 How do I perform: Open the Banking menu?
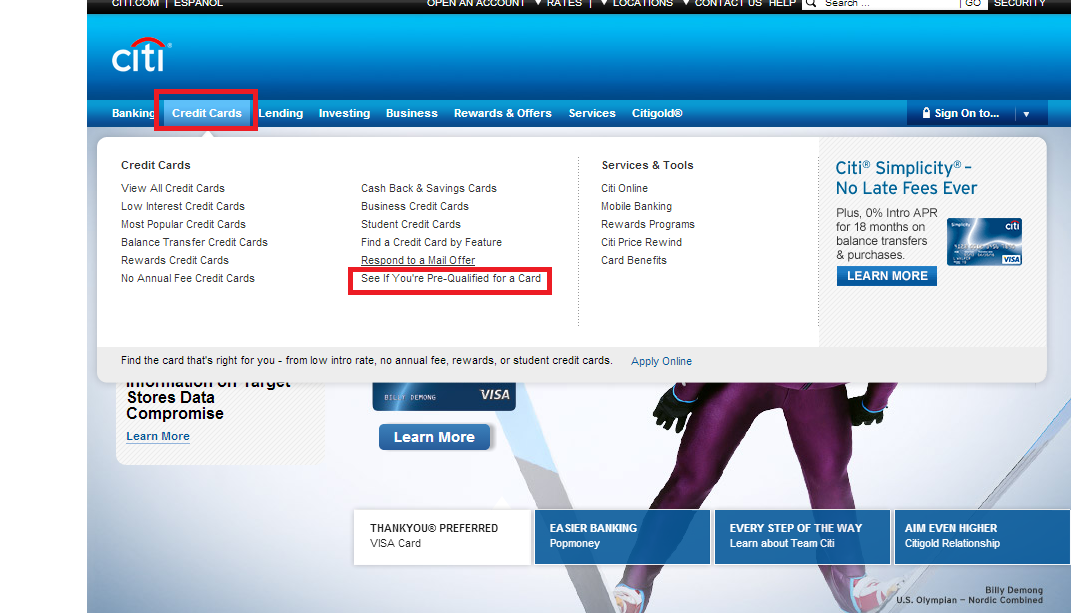(x=133, y=113)
